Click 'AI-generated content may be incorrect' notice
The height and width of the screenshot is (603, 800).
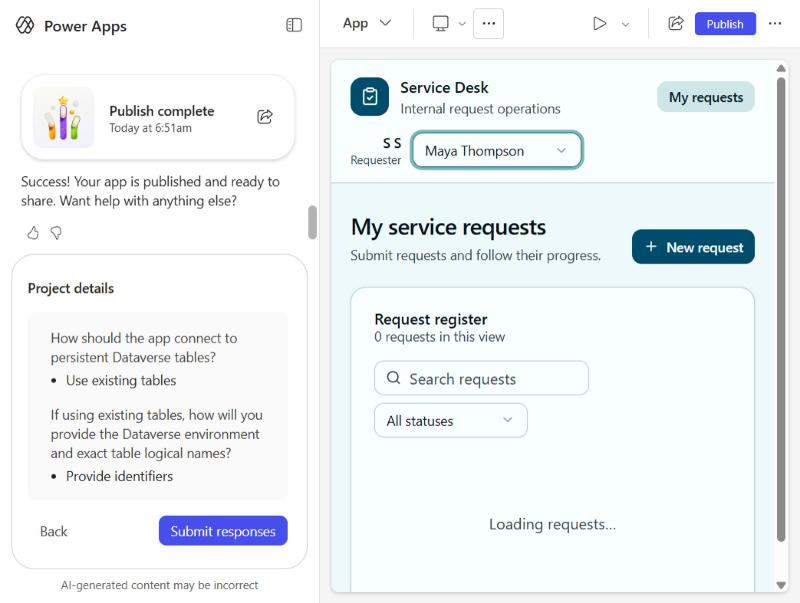tap(159, 585)
